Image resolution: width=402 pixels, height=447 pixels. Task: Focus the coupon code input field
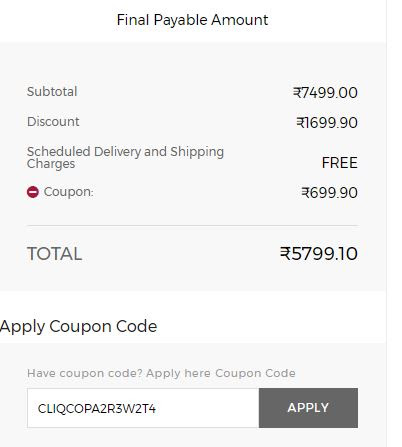pyautogui.click(x=143, y=408)
